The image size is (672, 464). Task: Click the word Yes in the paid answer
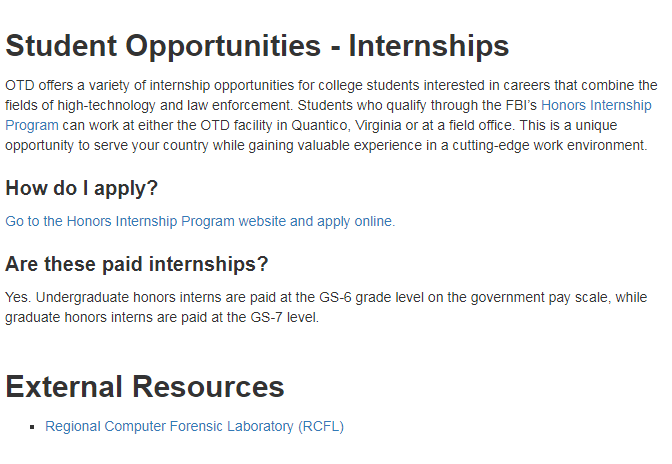click(x=17, y=297)
